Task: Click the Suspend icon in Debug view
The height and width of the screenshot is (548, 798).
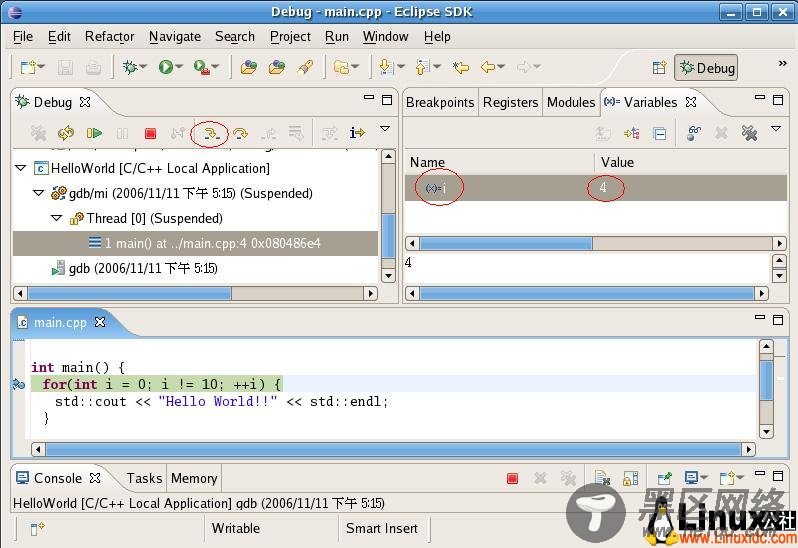Action: (122, 133)
